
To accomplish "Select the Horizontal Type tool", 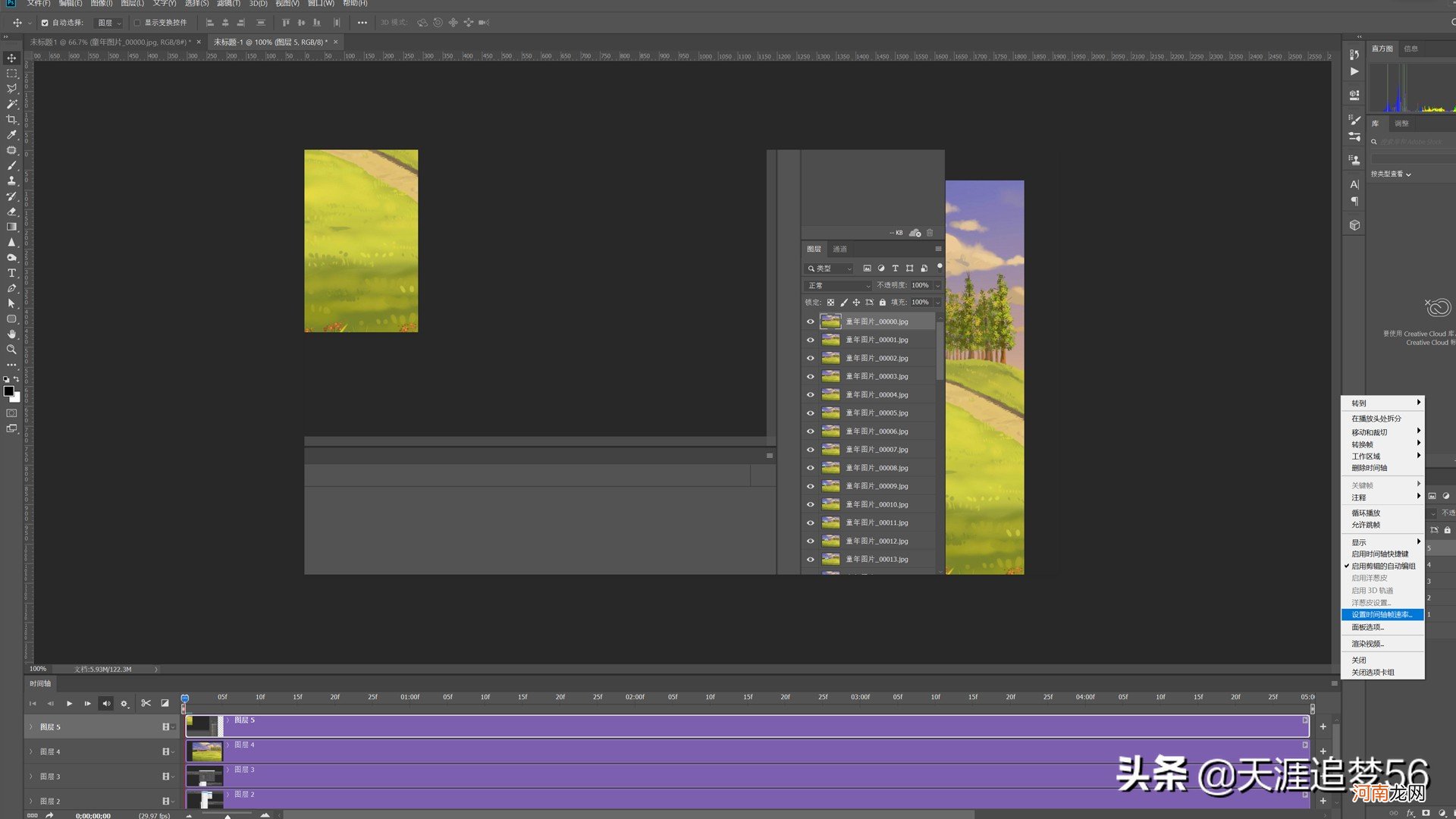I will [x=11, y=273].
